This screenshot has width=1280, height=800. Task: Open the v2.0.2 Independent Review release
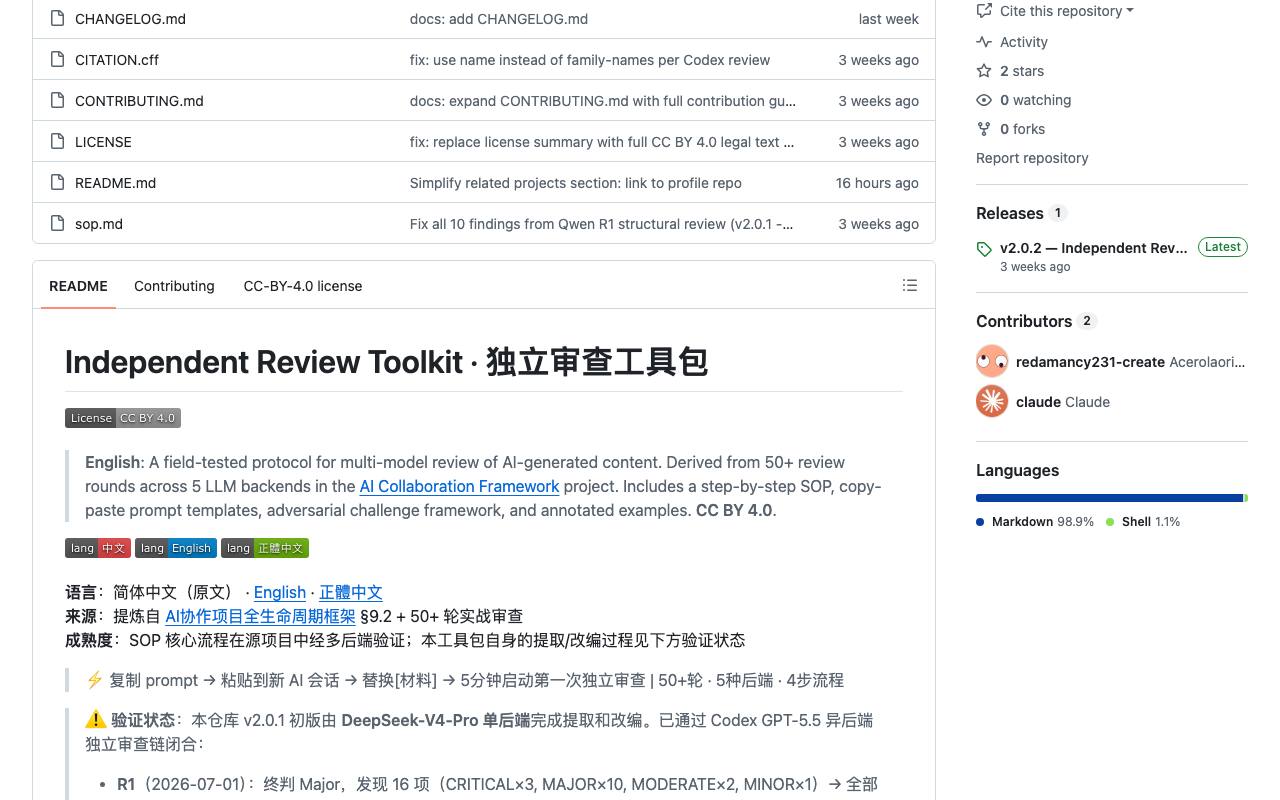click(1094, 248)
